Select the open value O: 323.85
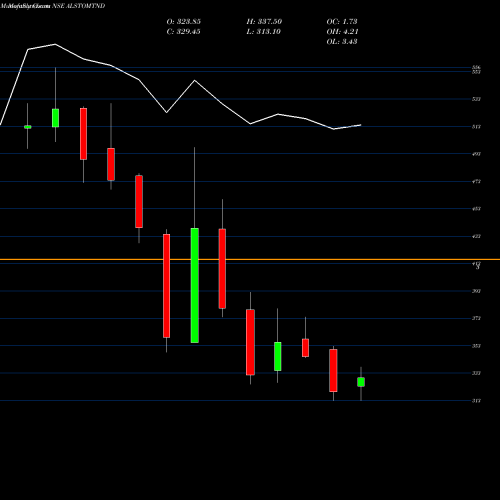The width and height of the screenshot is (500, 500). [x=184, y=22]
